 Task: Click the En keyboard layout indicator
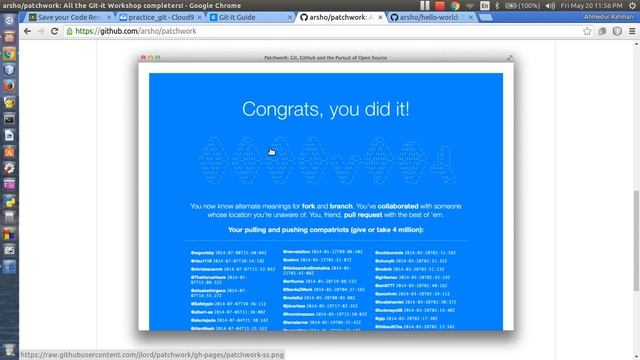pyautogui.click(x=484, y=6)
